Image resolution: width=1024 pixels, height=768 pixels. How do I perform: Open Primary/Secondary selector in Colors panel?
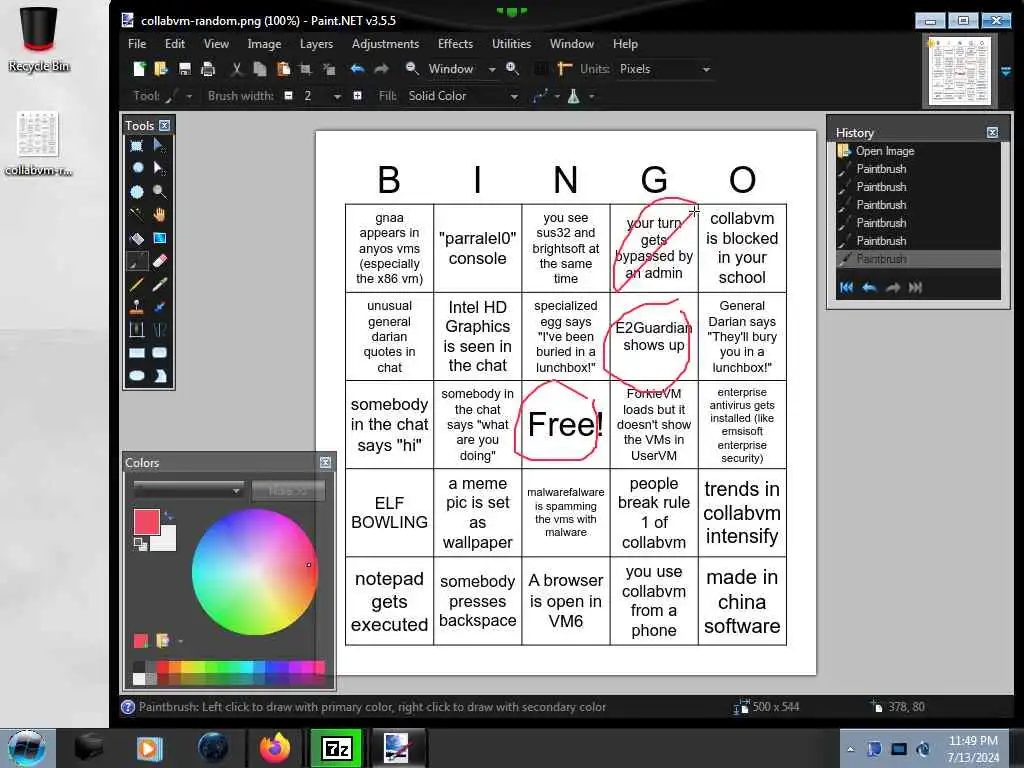click(x=188, y=490)
